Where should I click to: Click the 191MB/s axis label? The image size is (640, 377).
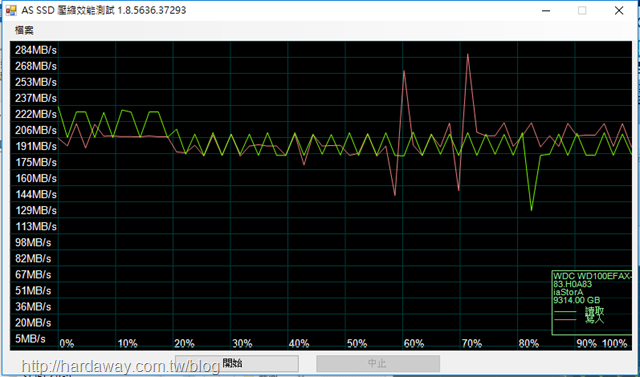(x=36, y=146)
